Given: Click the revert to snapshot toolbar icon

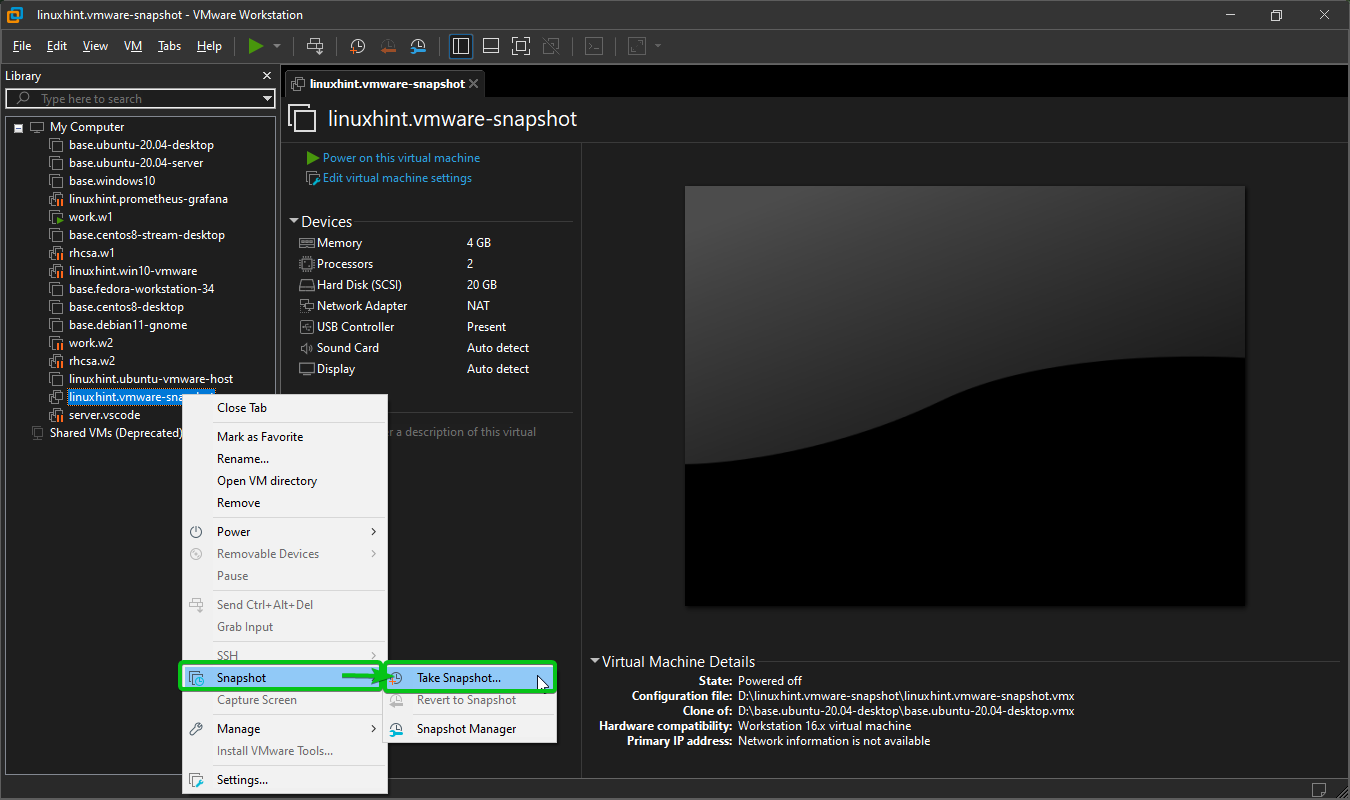Looking at the screenshot, I should pos(388,46).
